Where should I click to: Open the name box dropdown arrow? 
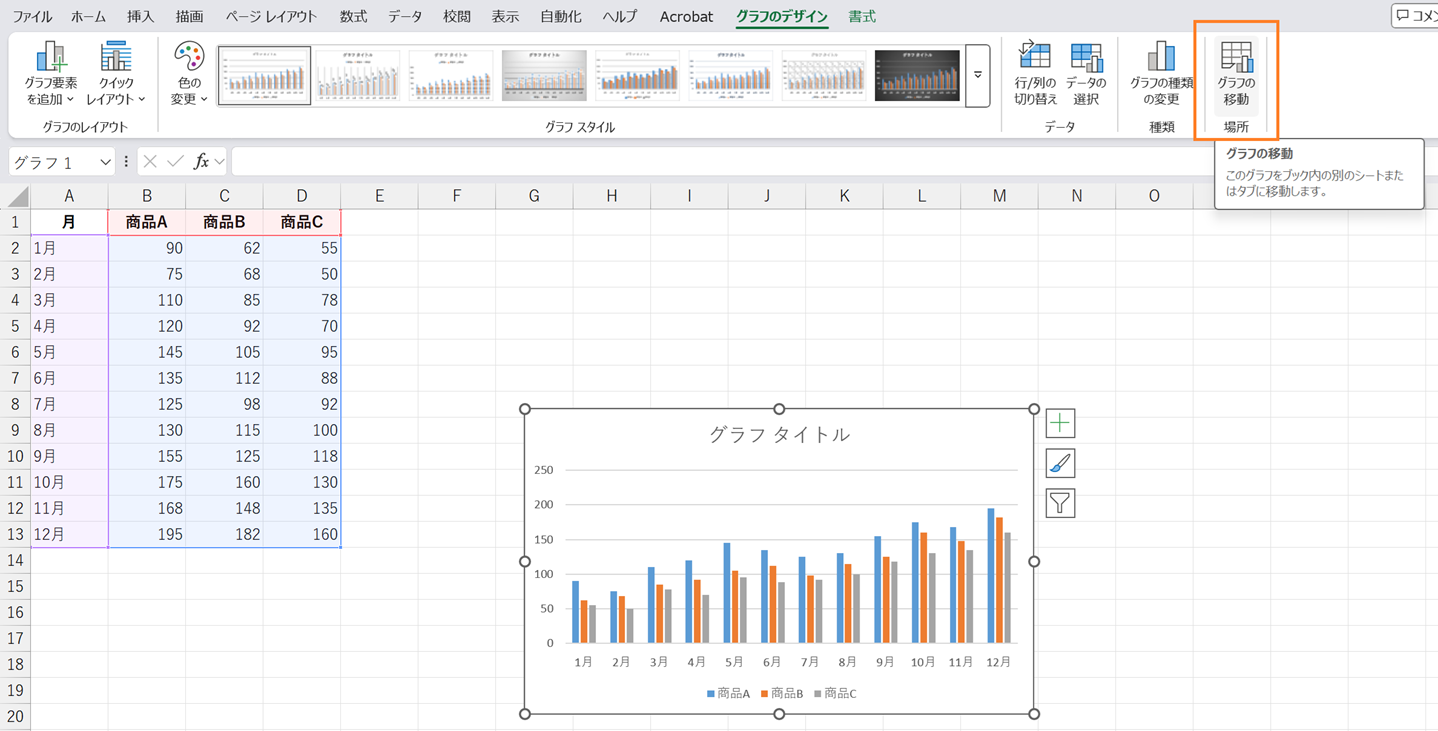pos(105,162)
